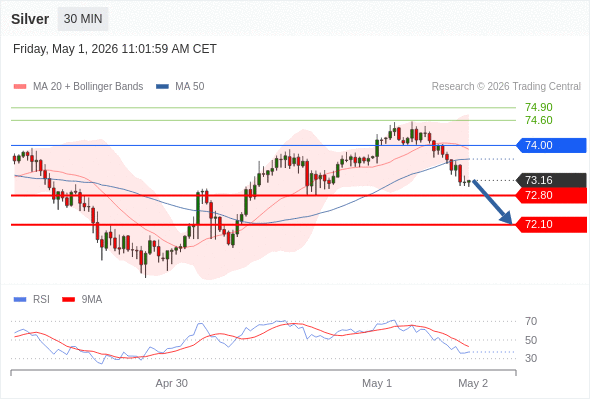The height and width of the screenshot is (400, 590).
Task: Click the Research © 2026 Trading Central credit
Action: tap(506, 87)
